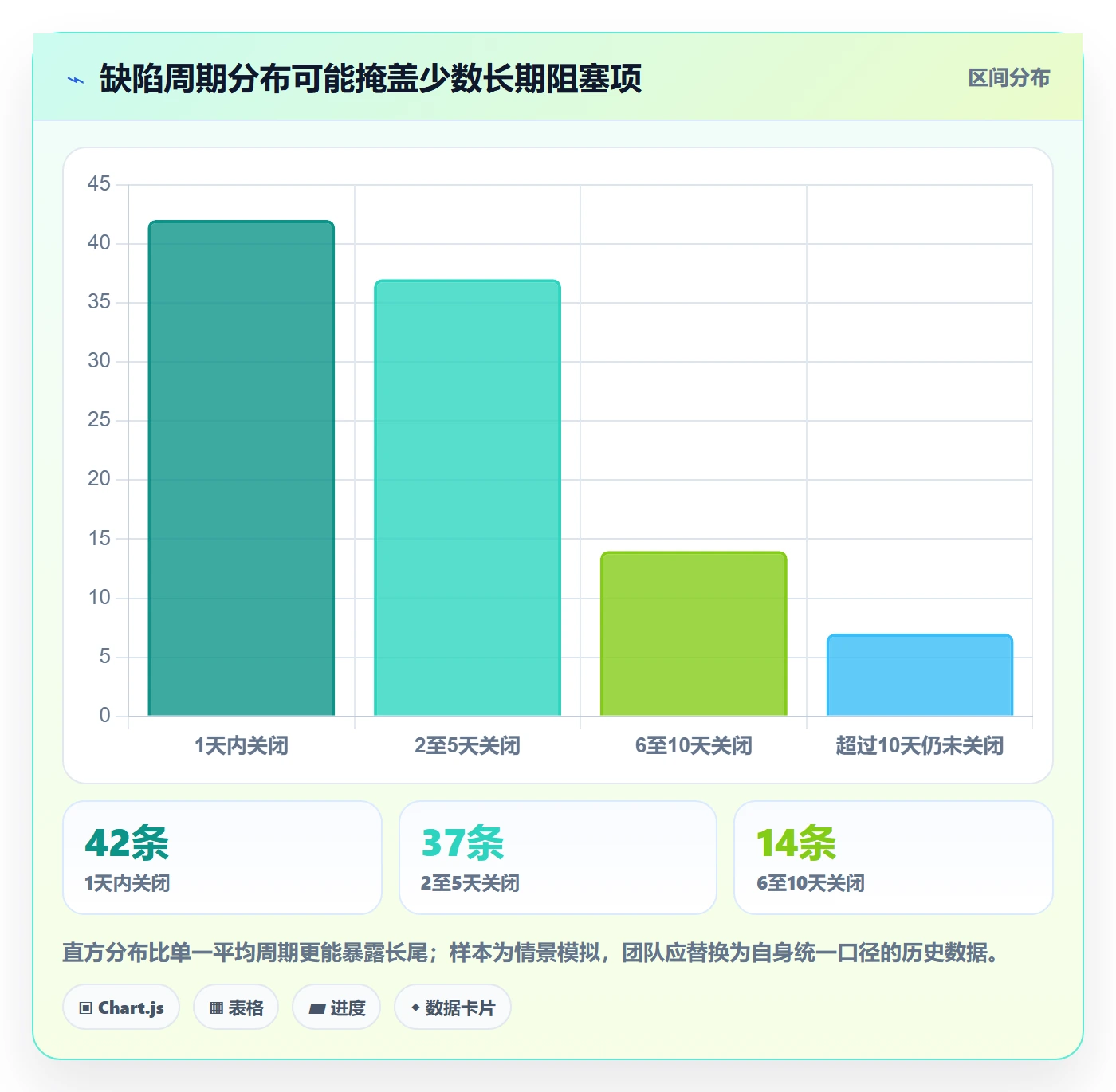Click the footnote text starting 直方分布比单一平均周期
Screen dimensions: 1116x1092
click(x=531, y=953)
